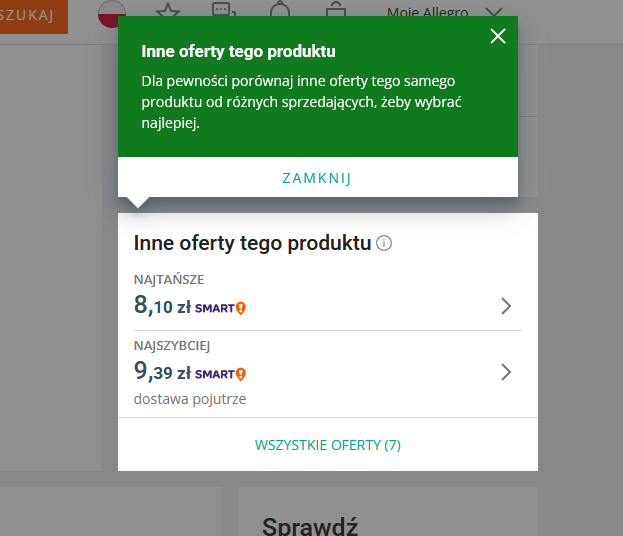The height and width of the screenshot is (536, 623).
Task: Click the 'dostawa pojutrze' delivery text
Action: tap(190, 399)
